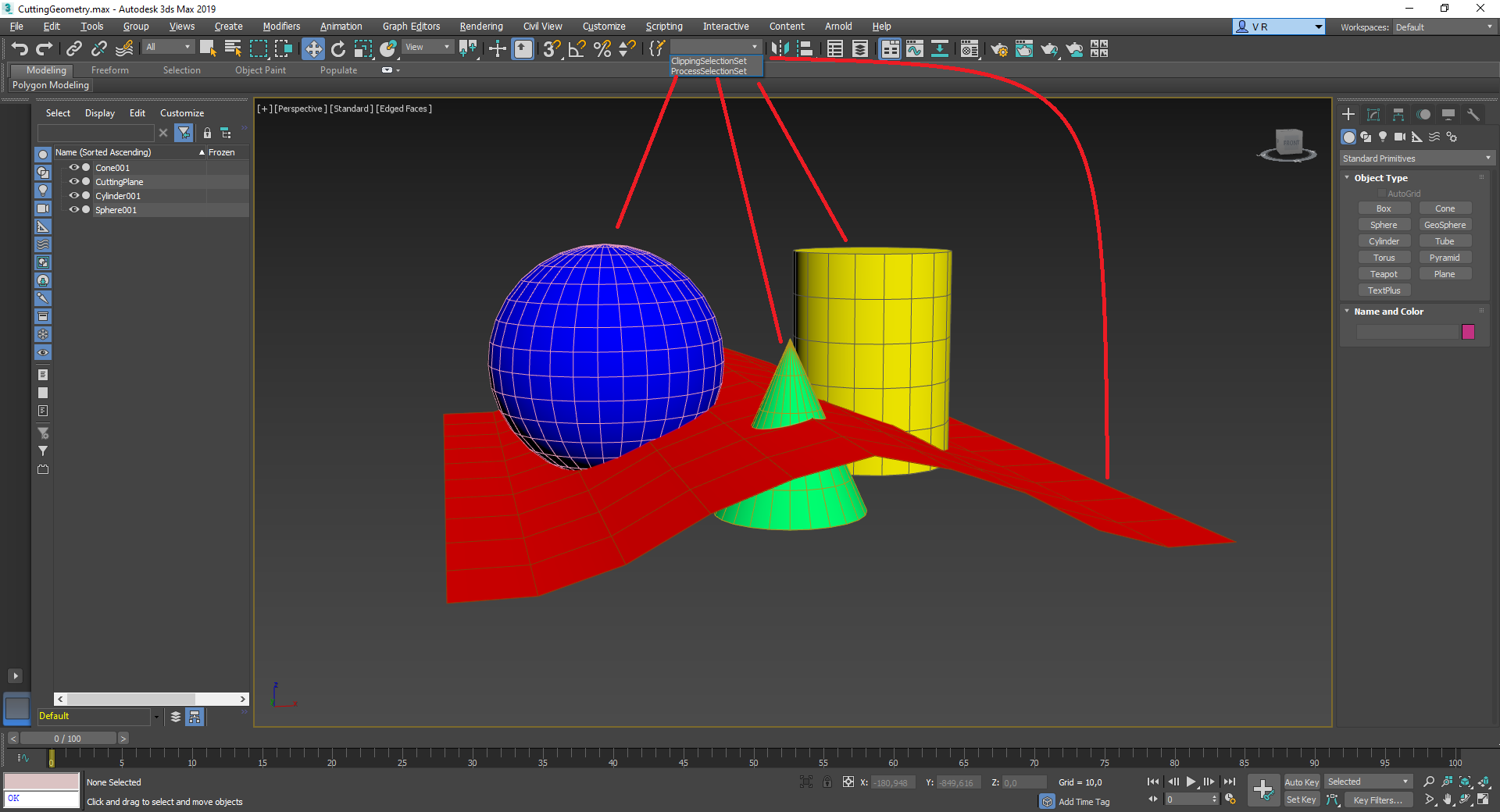The height and width of the screenshot is (812, 1500).
Task: Open the Key Filters dialog button
Action: [1377, 800]
